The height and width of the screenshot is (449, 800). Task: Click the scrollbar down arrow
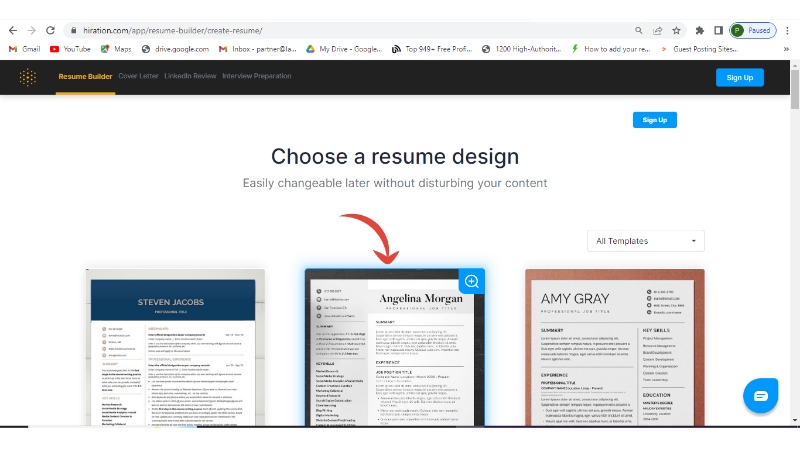pos(795,421)
